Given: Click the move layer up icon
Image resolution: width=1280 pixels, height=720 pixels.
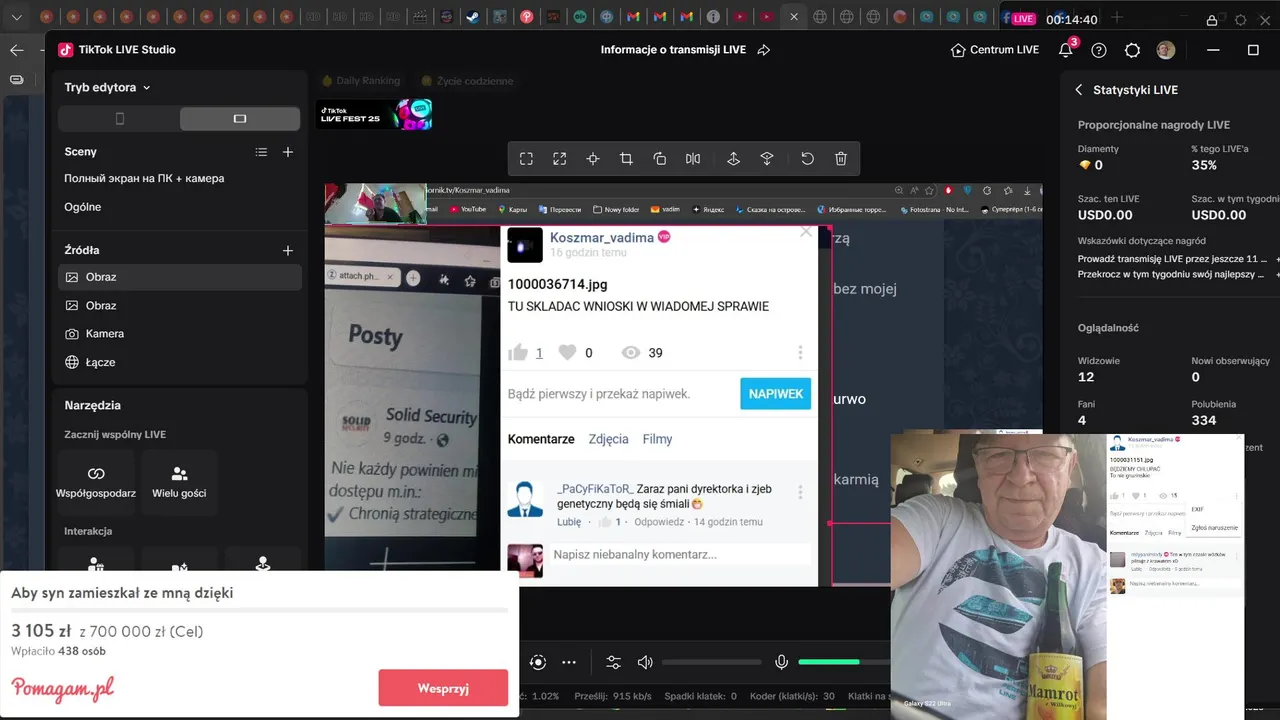Looking at the screenshot, I should 733,159.
